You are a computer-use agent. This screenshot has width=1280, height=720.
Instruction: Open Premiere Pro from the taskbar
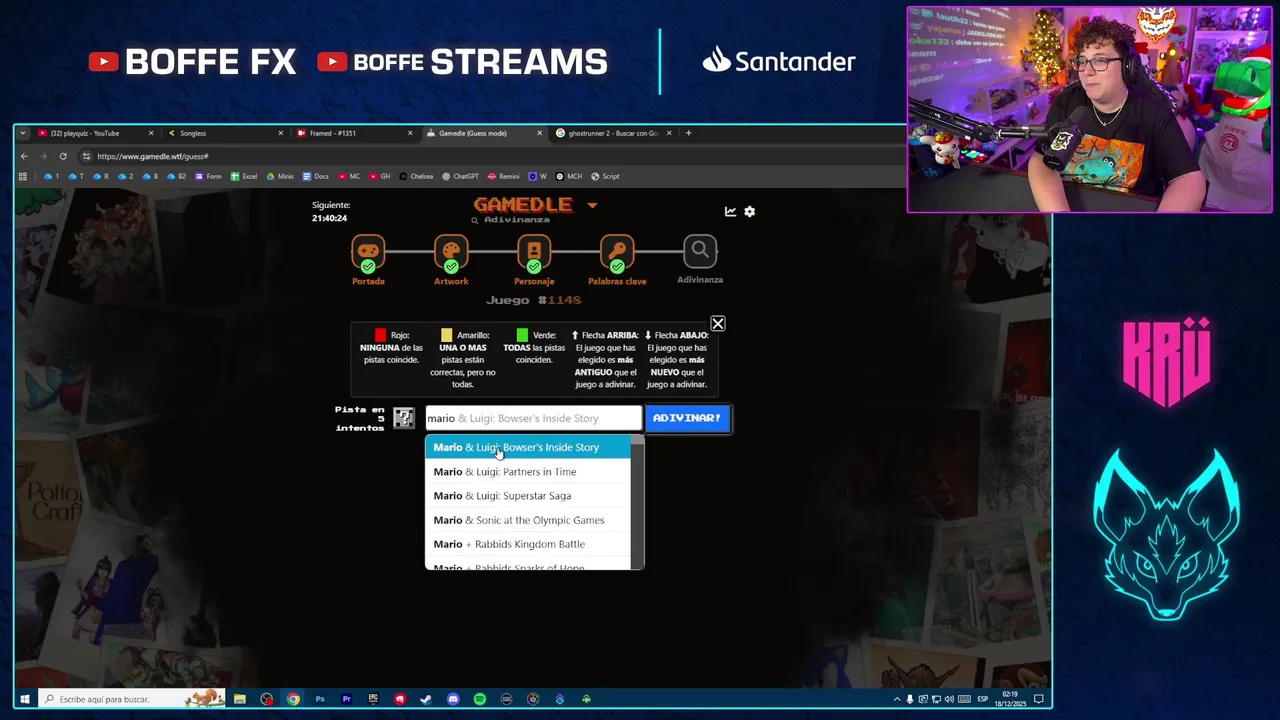(347, 699)
